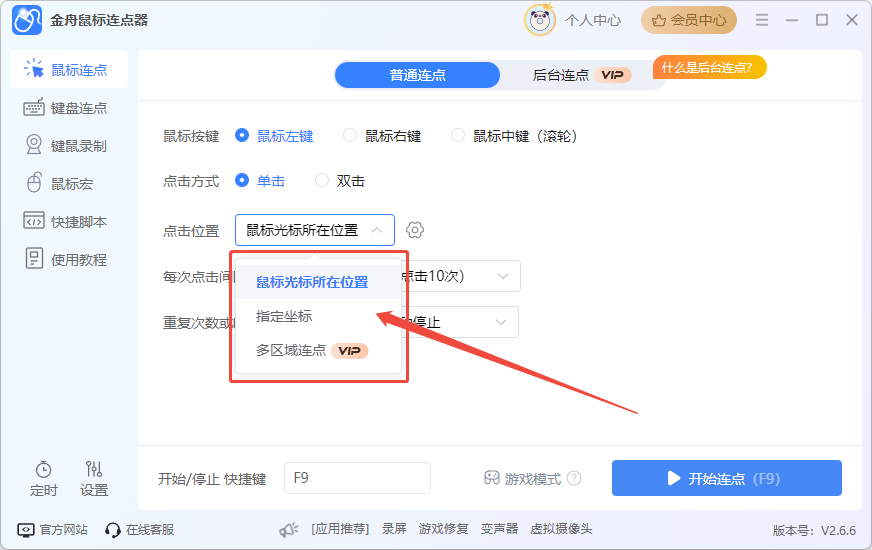The width and height of the screenshot is (872, 550).
Task: Open the 鼠标连点 sidebar section
Action: click(69, 70)
